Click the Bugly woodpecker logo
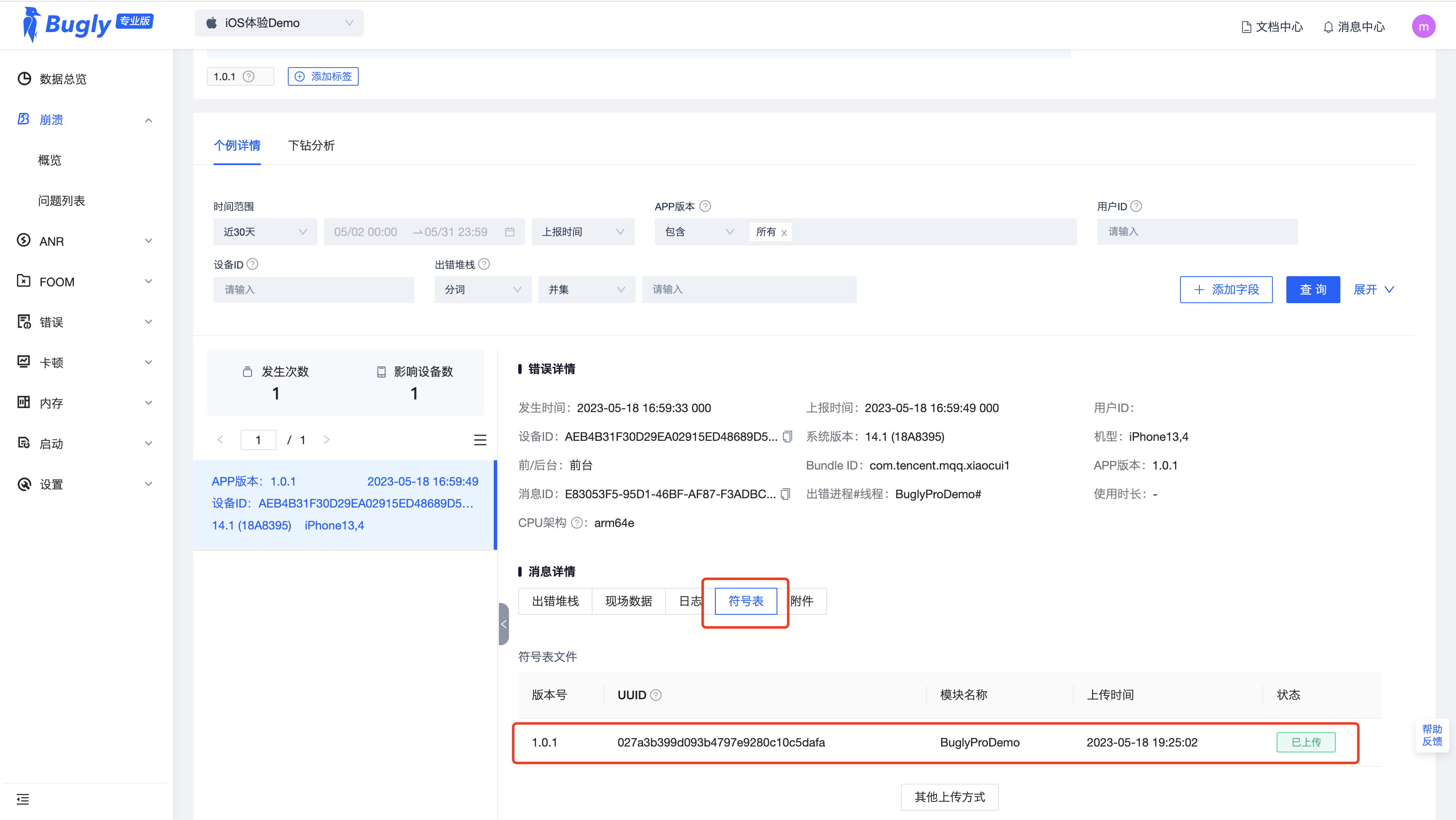Viewport: 1456px width, 820px height. [x=31, y=25]
